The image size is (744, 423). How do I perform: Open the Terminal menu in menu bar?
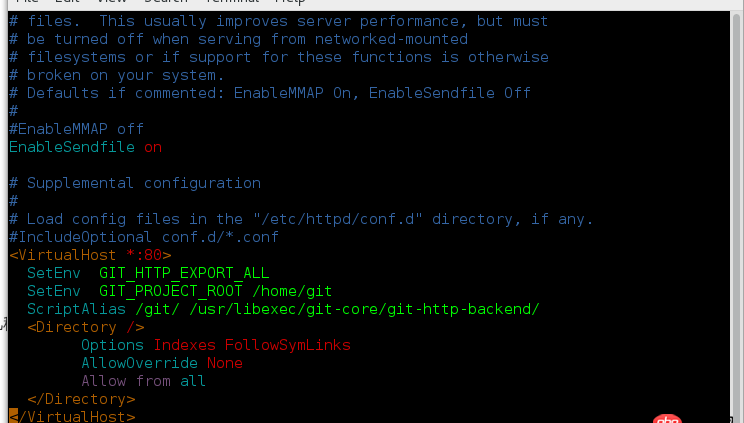click(232, 1)
